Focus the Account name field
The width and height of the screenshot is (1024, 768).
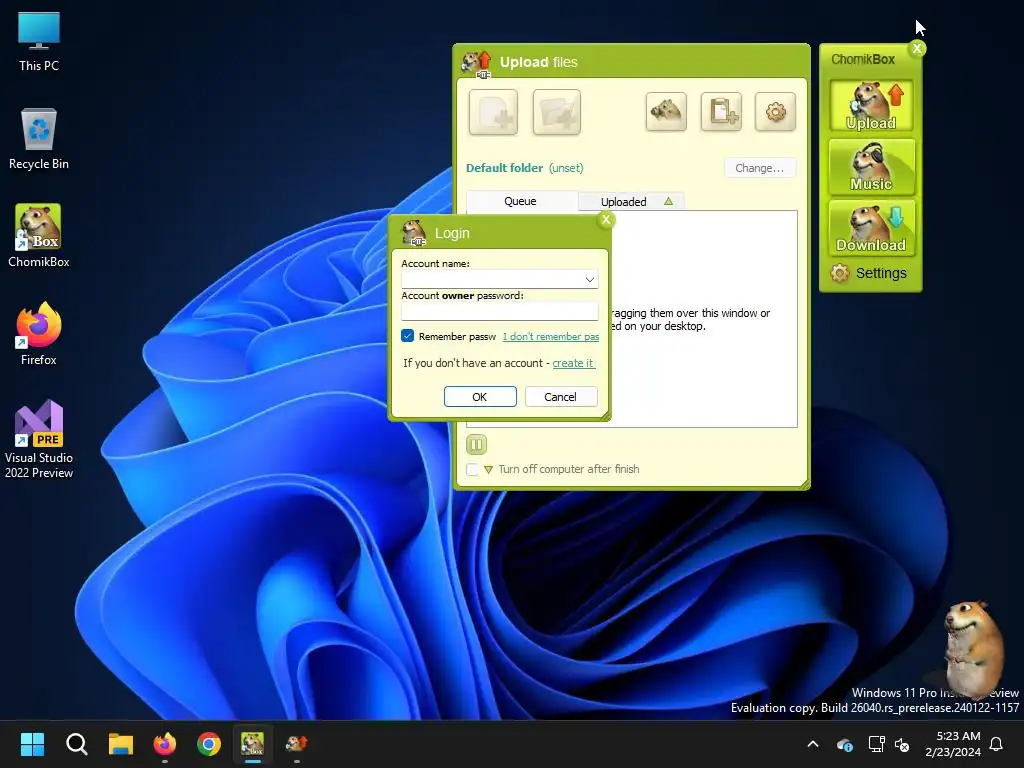click(x=500, y=280)
